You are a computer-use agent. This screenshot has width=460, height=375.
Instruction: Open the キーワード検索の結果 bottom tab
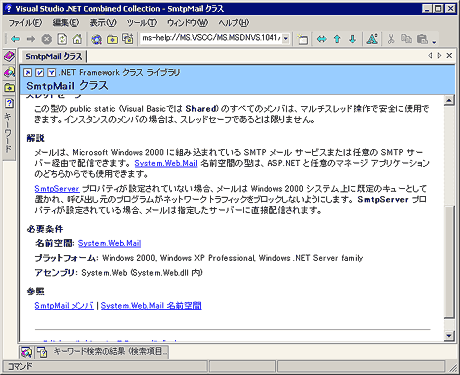click(102, 352)
